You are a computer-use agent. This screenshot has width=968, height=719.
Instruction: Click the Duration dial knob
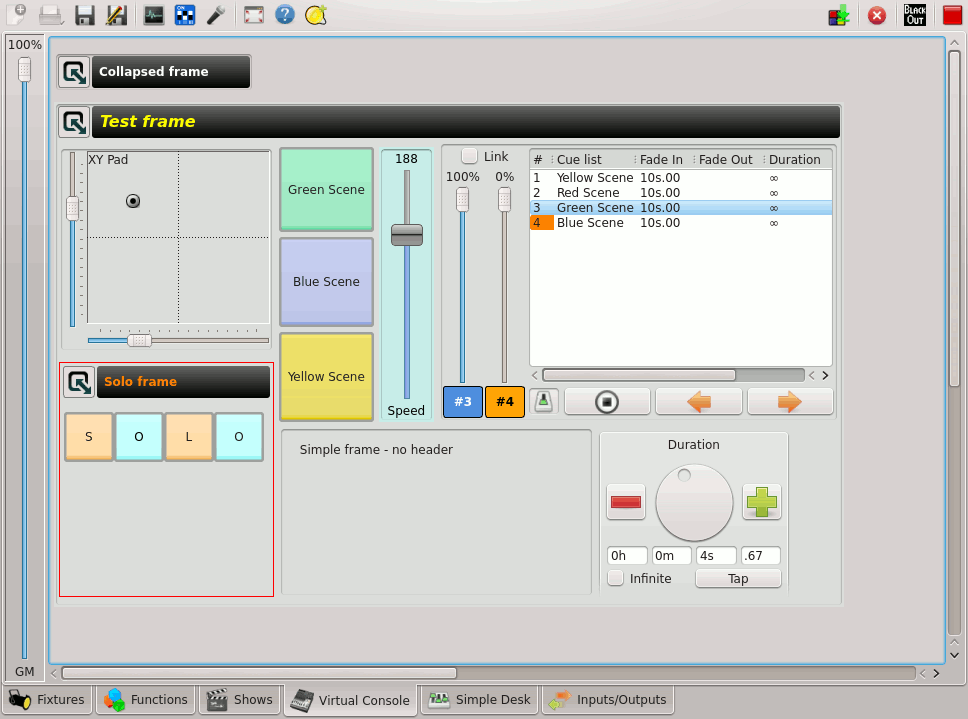694,502
